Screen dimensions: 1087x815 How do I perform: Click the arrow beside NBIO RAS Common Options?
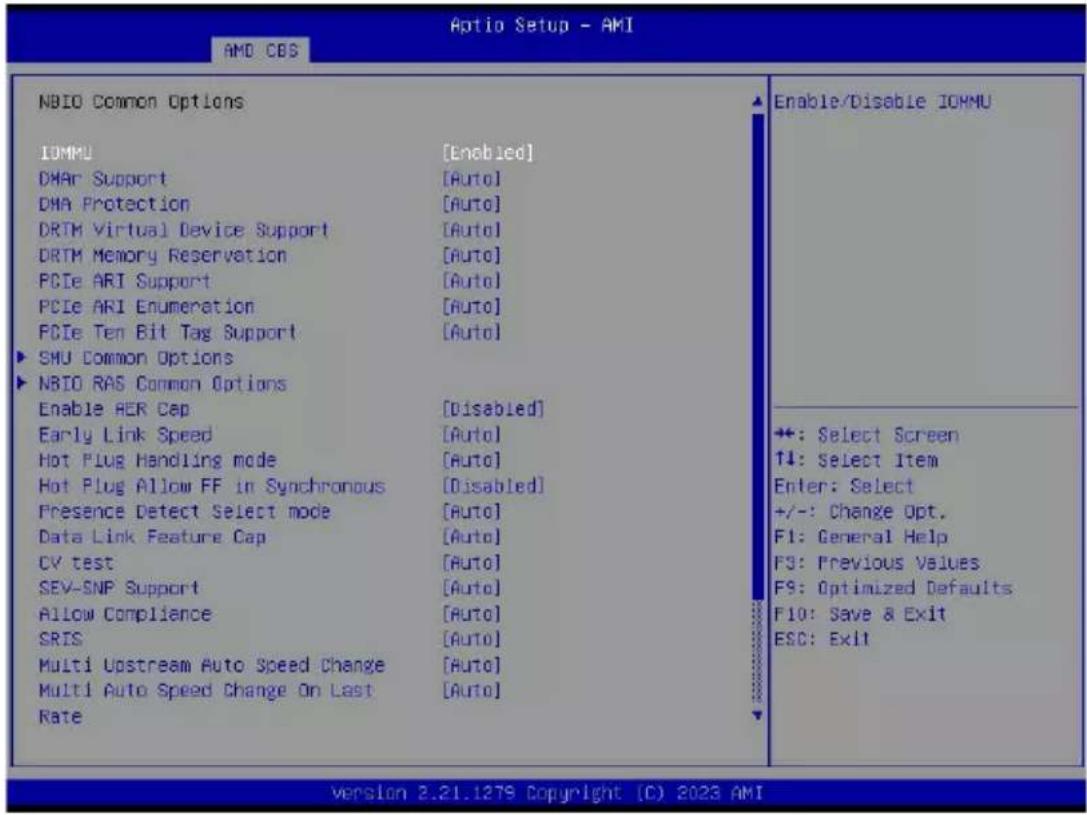tap(21, 383)
